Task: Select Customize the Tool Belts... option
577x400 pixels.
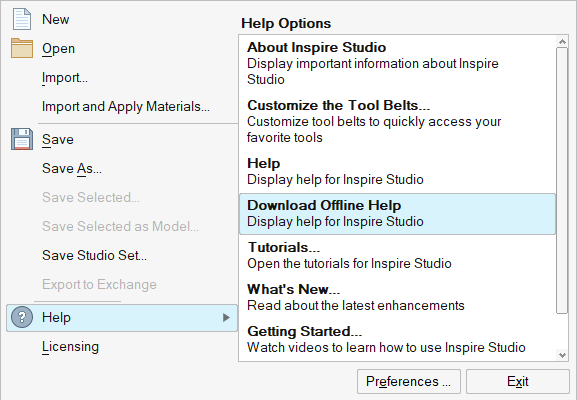Action: 397,121
